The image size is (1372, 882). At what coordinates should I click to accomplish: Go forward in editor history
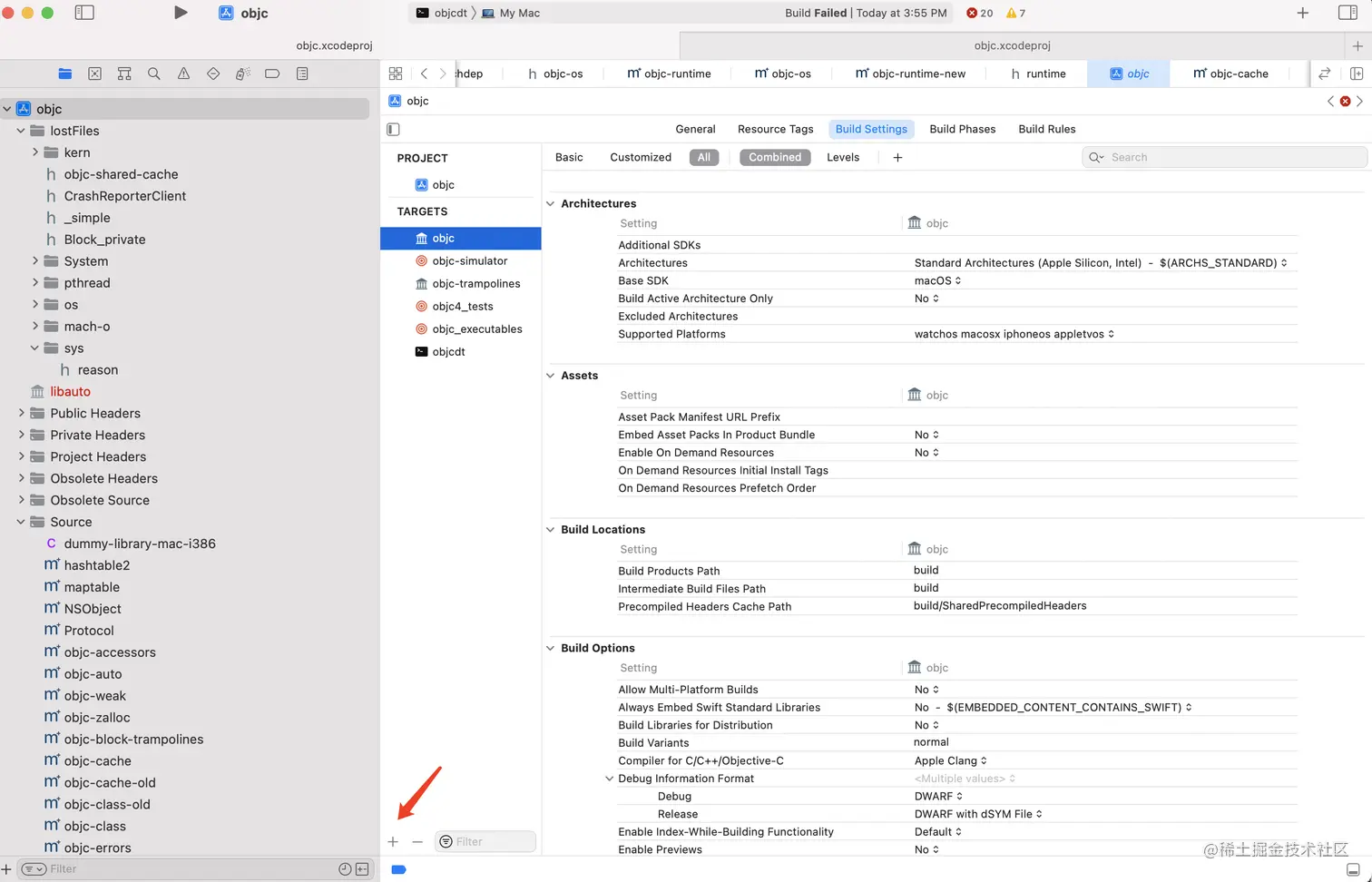[443, 73]
